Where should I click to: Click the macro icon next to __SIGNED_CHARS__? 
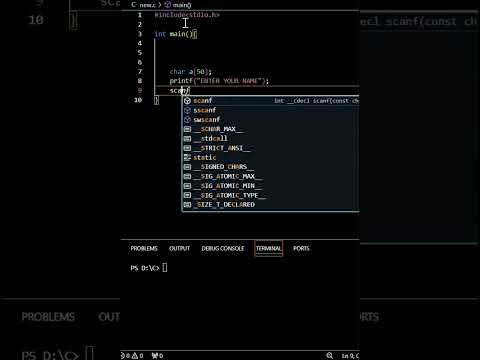[187, 167]
